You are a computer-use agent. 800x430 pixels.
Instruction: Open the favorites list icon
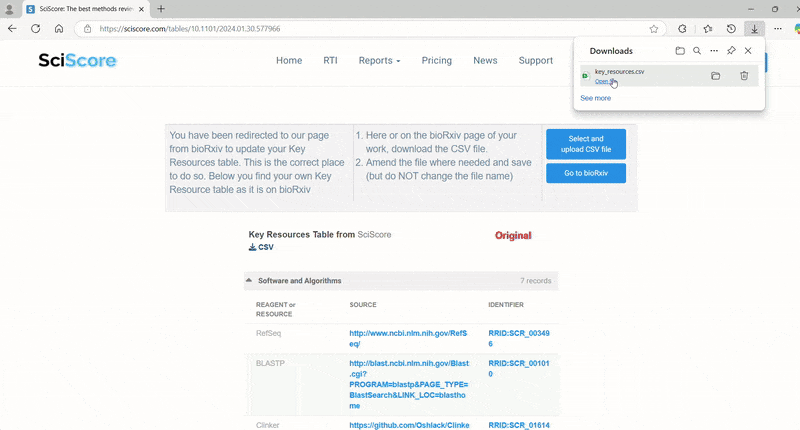(x=708, y=29)
